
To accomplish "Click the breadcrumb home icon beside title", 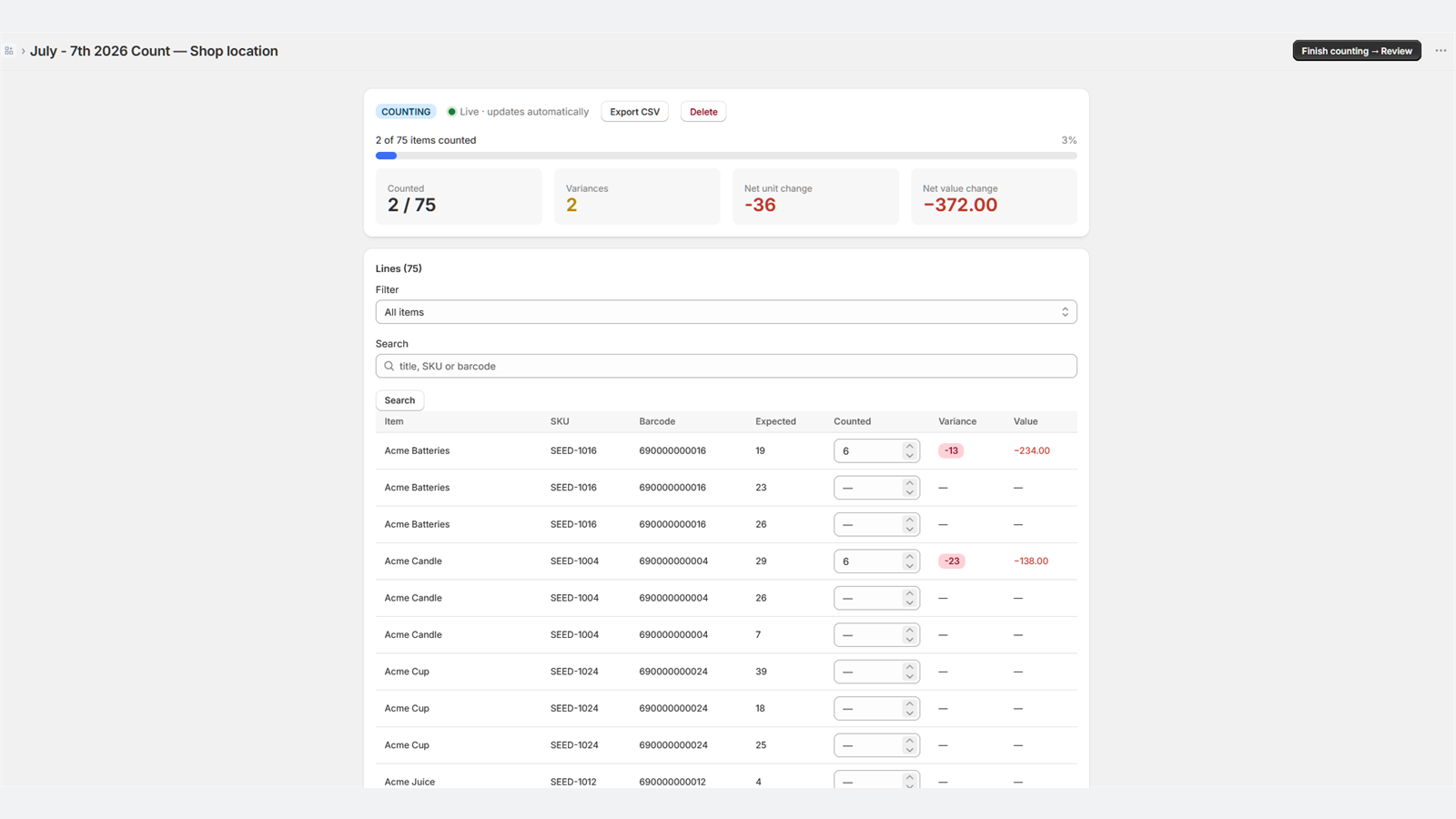I will click(x=9, y=51).
